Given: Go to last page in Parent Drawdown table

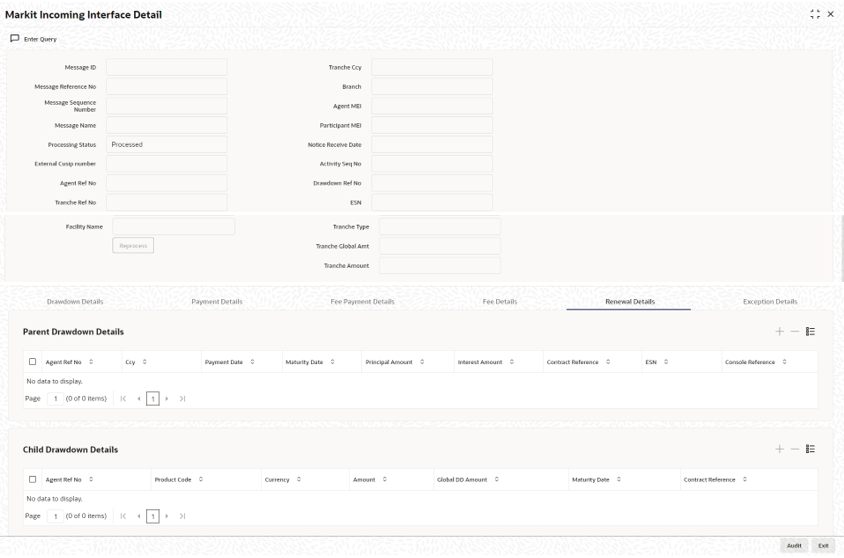Looking at the screenshot, I should (x=182, y=399).
